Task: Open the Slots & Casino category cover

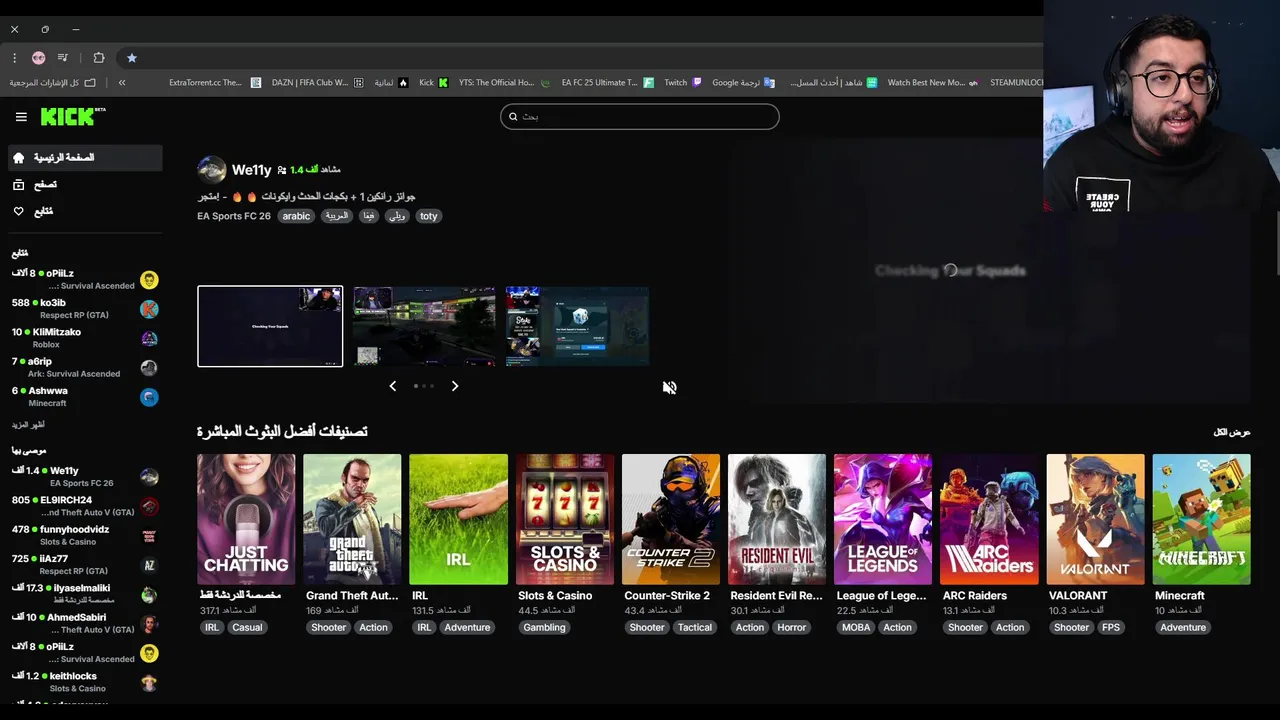Action: pos(565,519)
